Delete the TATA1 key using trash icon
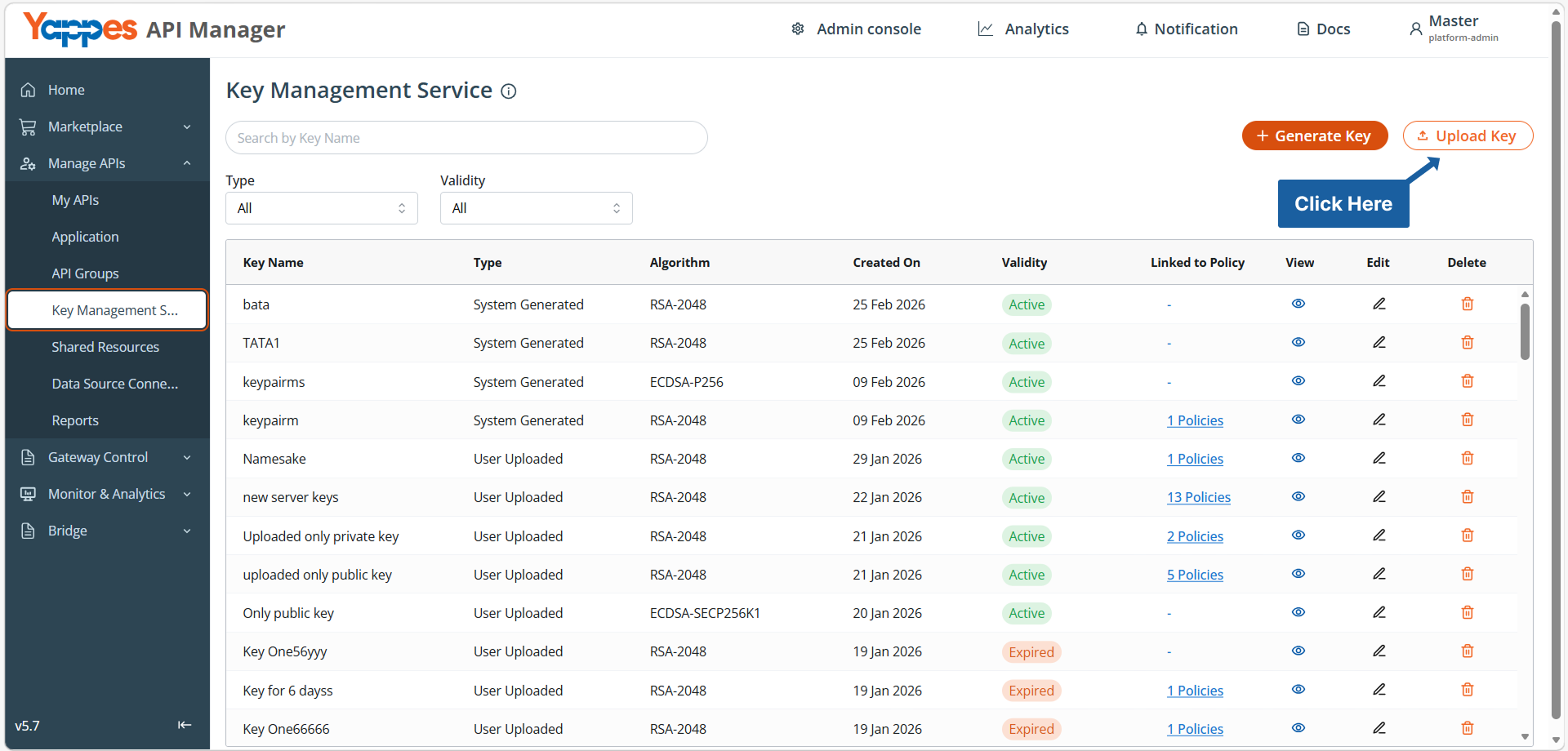The height and width of the screenshot is (751, 1568). point(1467,342)
